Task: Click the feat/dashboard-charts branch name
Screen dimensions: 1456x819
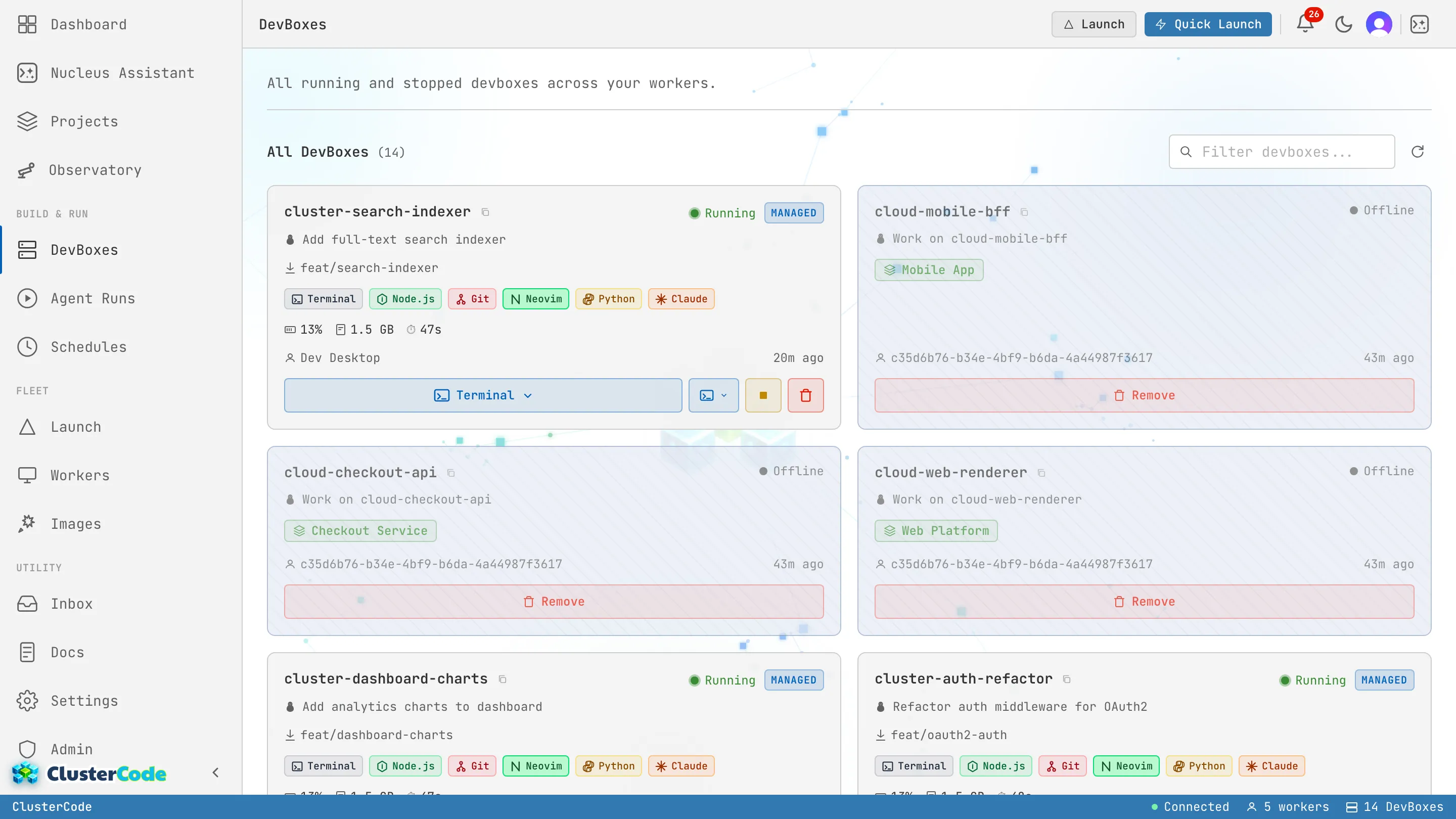Action: click(377, 735)
